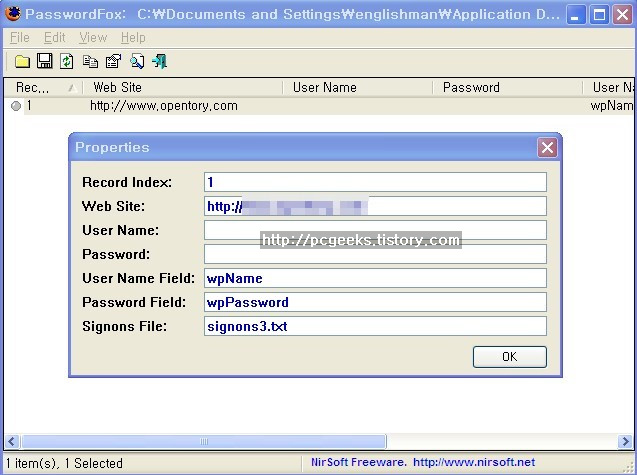The image size is (637, 475).
Task: Click the horizontal scrollbar left arrow
Action: (x=12, y=441)
